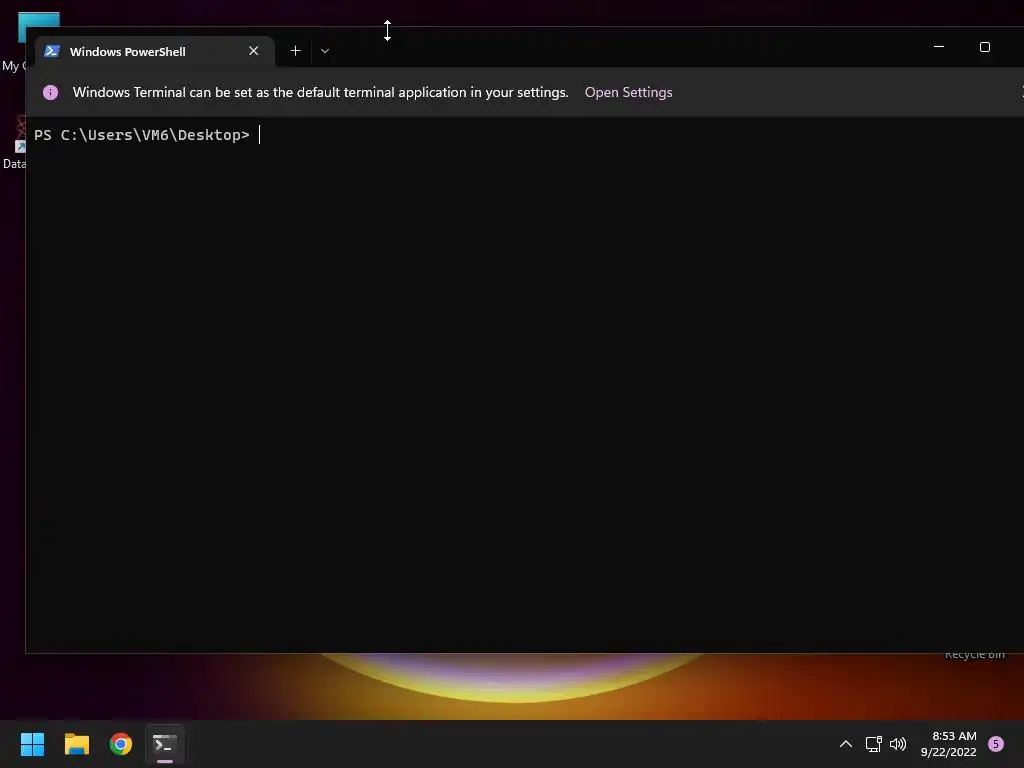Open File Explorer from the taskbar
This screenshot has width=1024, height=768.
76,744
